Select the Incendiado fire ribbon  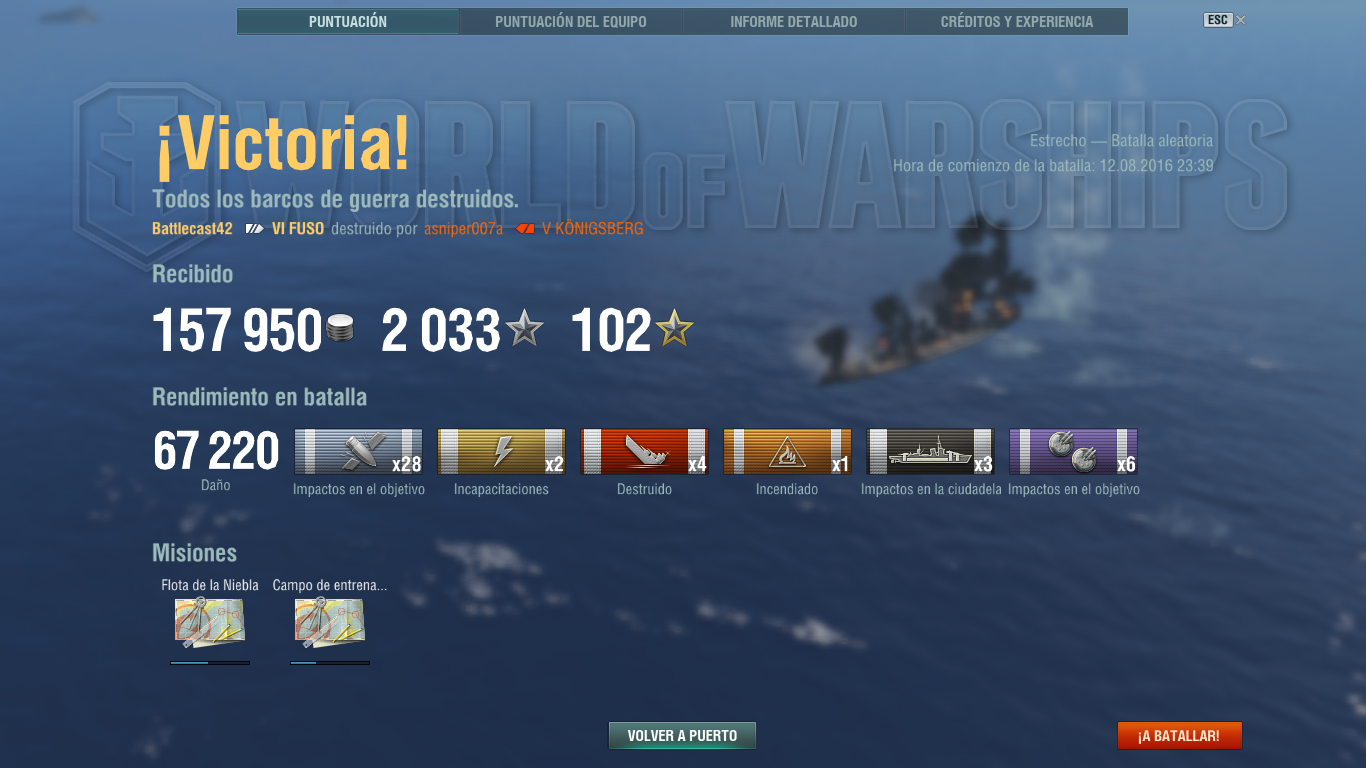[x=787, y=453]
